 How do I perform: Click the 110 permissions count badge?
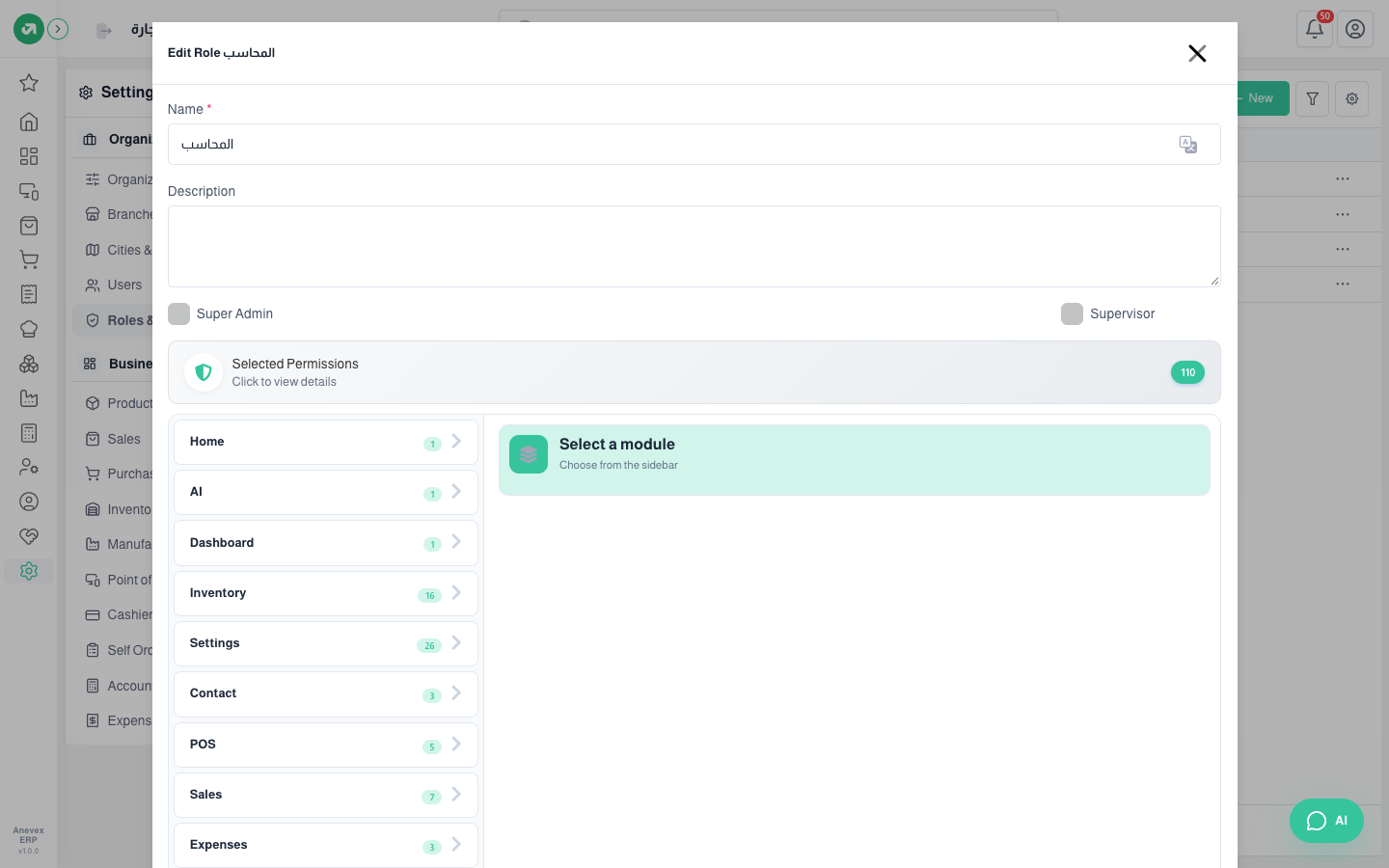(1187, 372)
